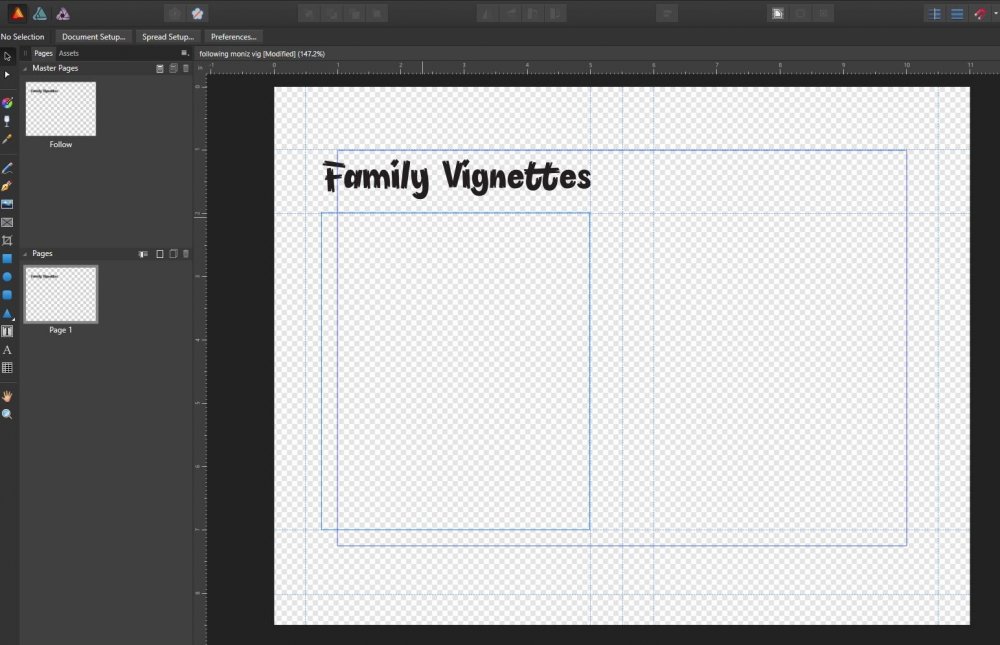Open Document Setup dialog
1000x645 pixels.
(93, 37)
